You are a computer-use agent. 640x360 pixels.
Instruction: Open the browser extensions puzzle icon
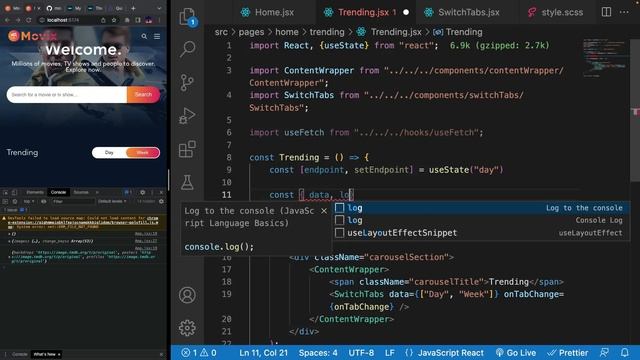(x=127, y=20)
